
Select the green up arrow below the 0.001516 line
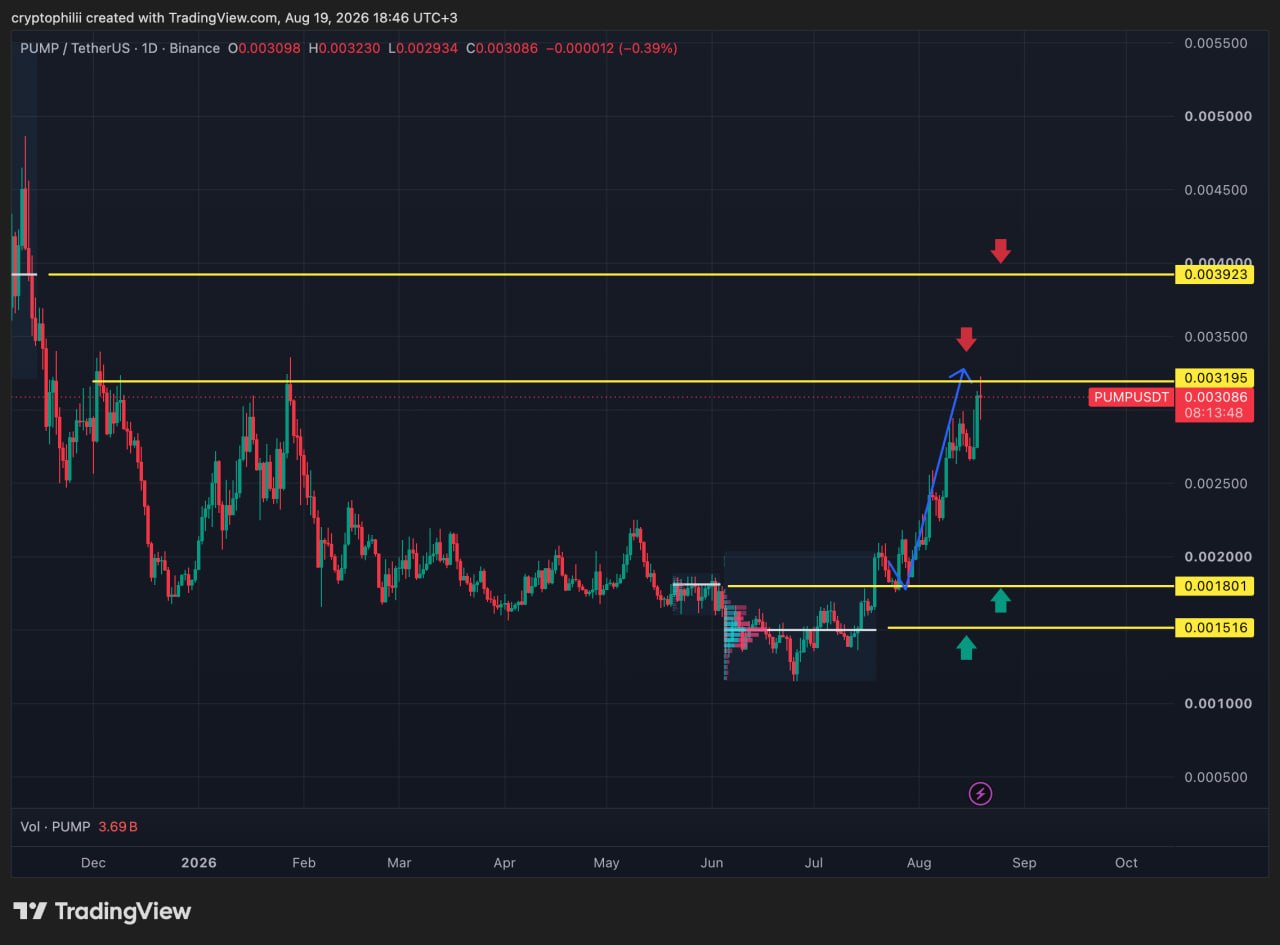coord(965,648)
